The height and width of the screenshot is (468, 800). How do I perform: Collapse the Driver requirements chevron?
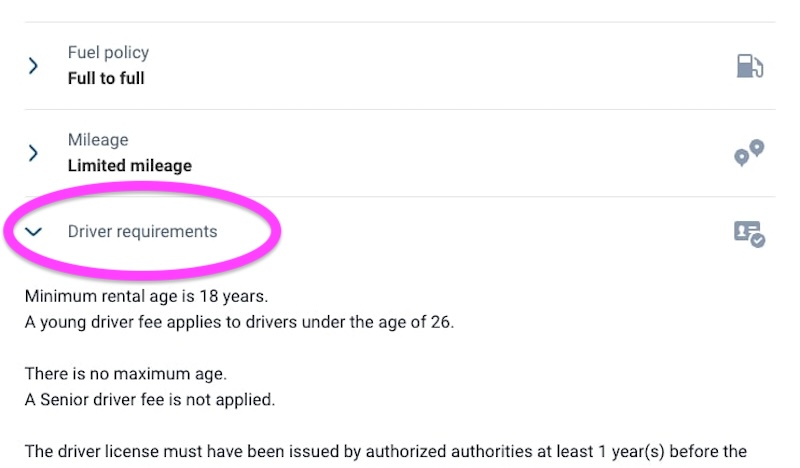click(33, 232)
